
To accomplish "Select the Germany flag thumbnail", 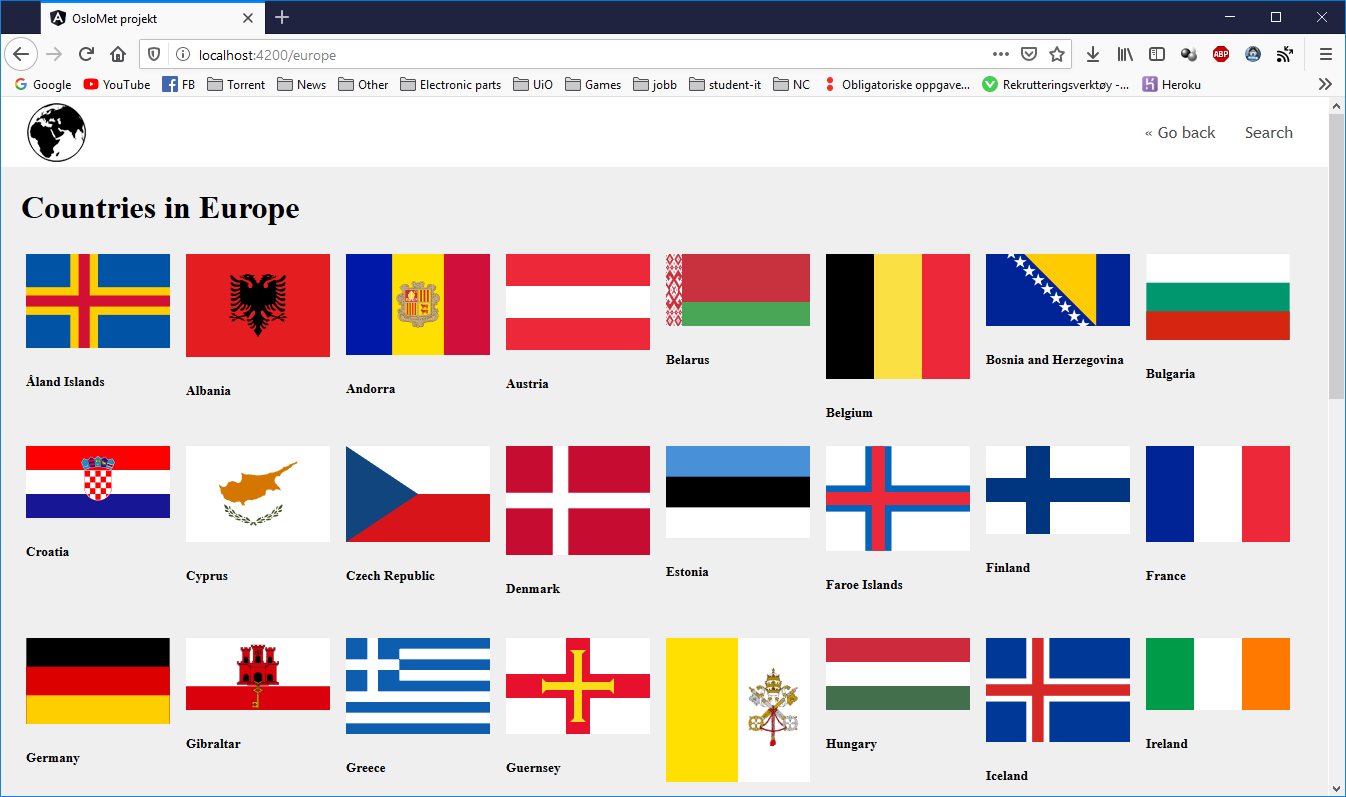I will [x=97, y=680].
